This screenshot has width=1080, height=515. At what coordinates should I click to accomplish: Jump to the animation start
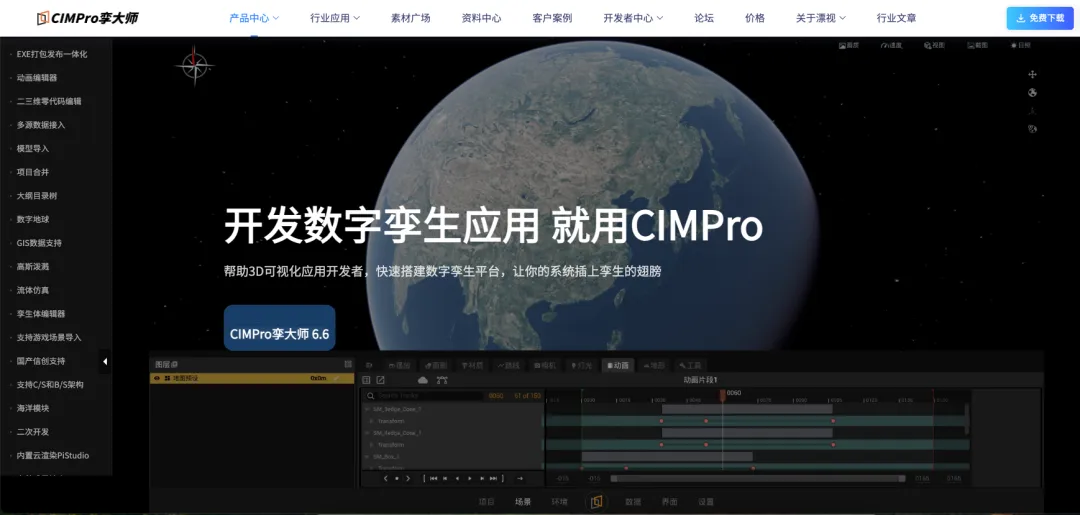433,479
